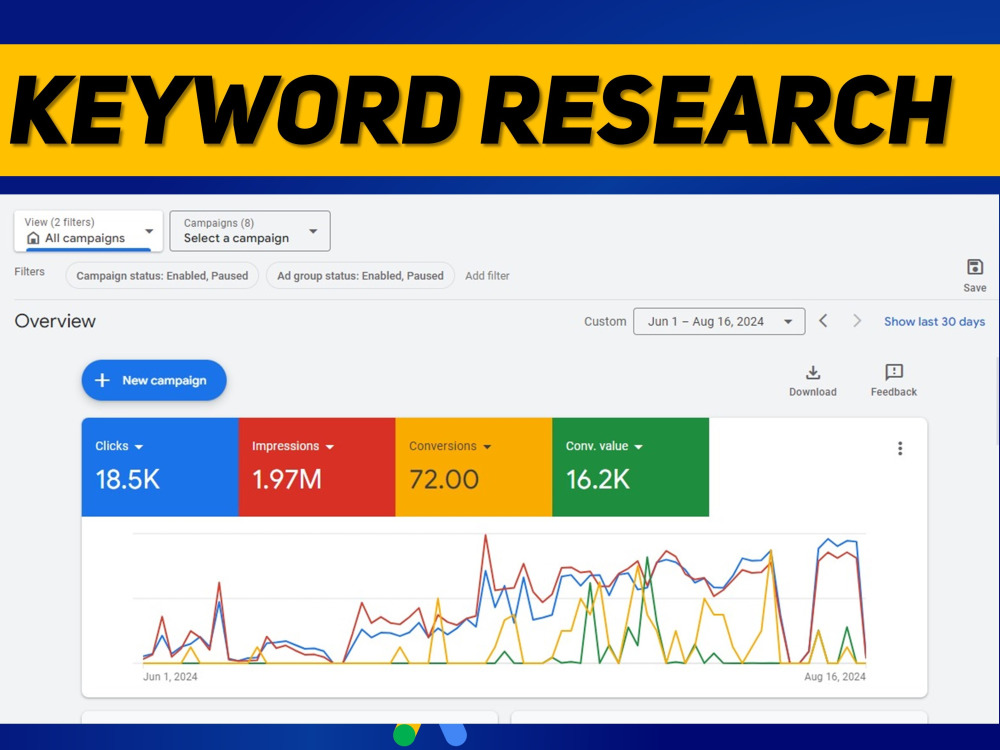Download the overview report

tap(812, 381)
